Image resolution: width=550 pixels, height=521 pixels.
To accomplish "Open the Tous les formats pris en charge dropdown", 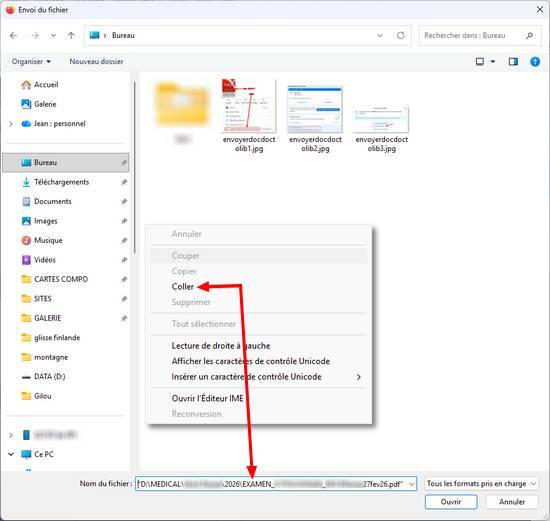I will tap(481, 484).
